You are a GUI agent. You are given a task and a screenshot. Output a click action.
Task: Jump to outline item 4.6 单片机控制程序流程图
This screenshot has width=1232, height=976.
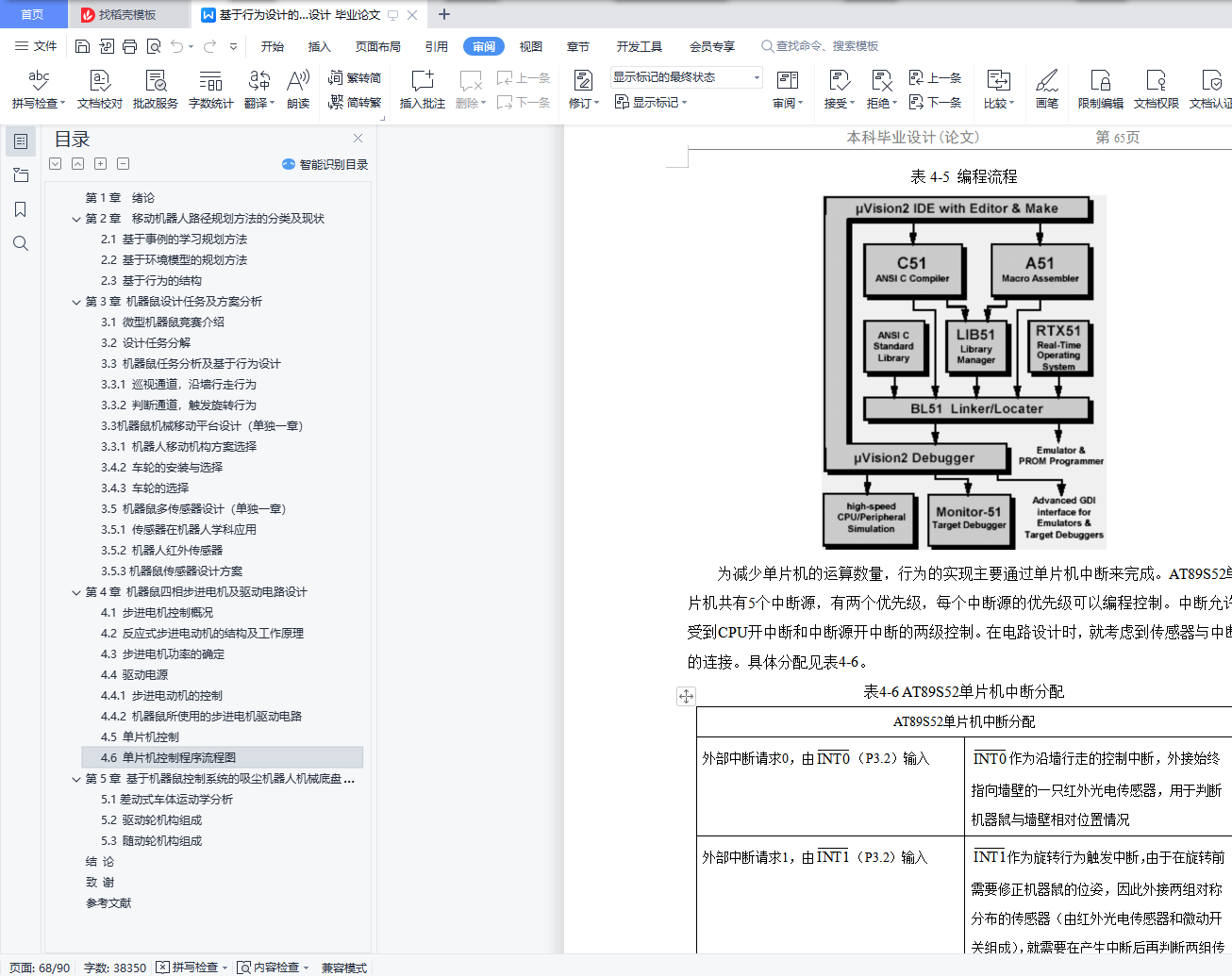pyautogui.click(x=223, y=757)
